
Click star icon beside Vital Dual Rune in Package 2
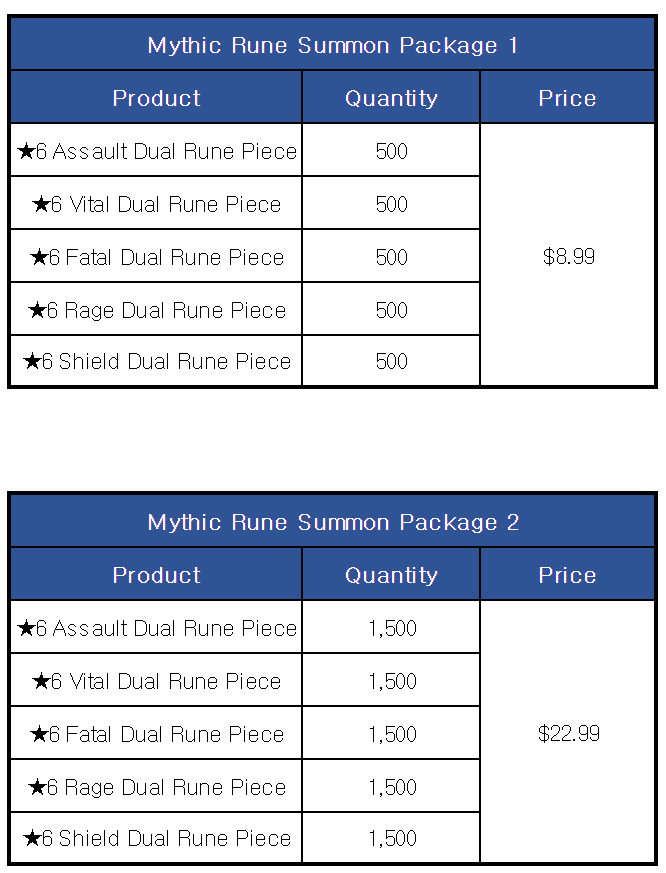point(41,681)
